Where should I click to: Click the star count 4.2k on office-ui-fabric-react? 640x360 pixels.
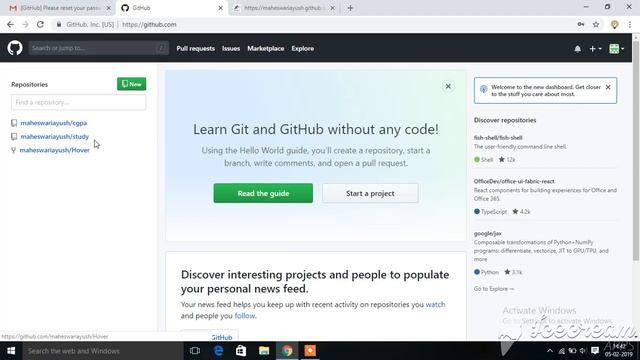coord(521,211)
